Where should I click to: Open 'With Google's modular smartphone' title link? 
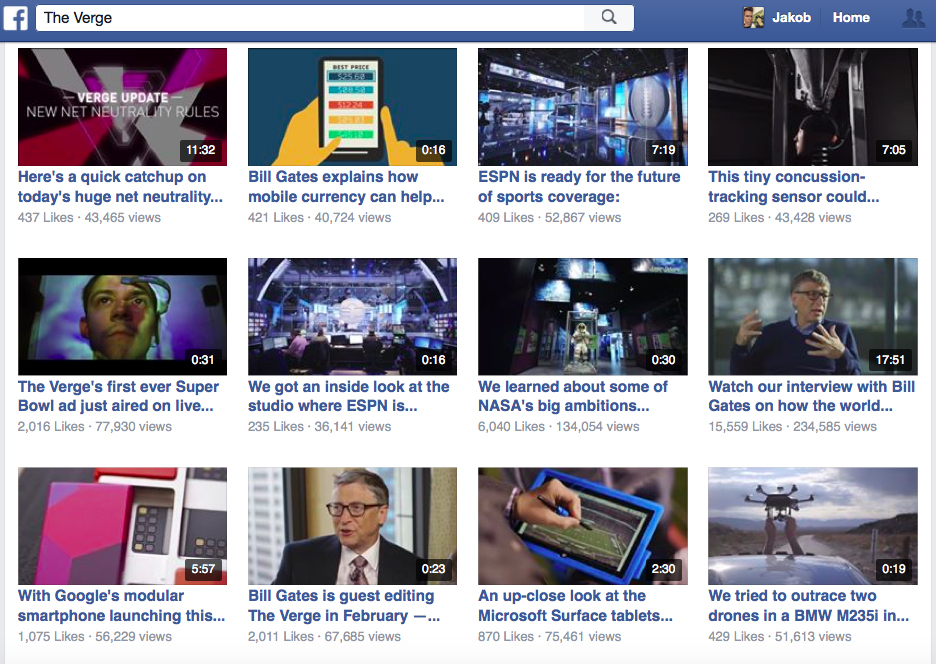pos(121,605)
